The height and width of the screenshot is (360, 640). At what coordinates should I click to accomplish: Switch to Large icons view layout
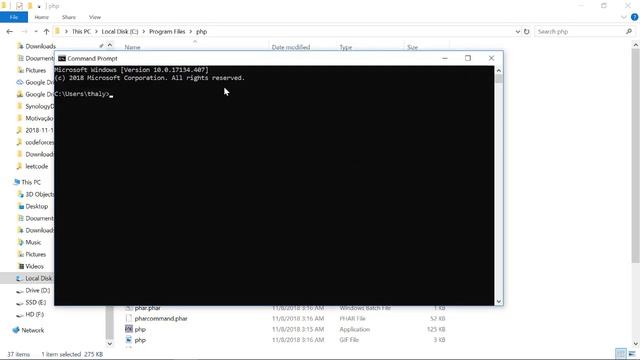(x=632, y=353)
